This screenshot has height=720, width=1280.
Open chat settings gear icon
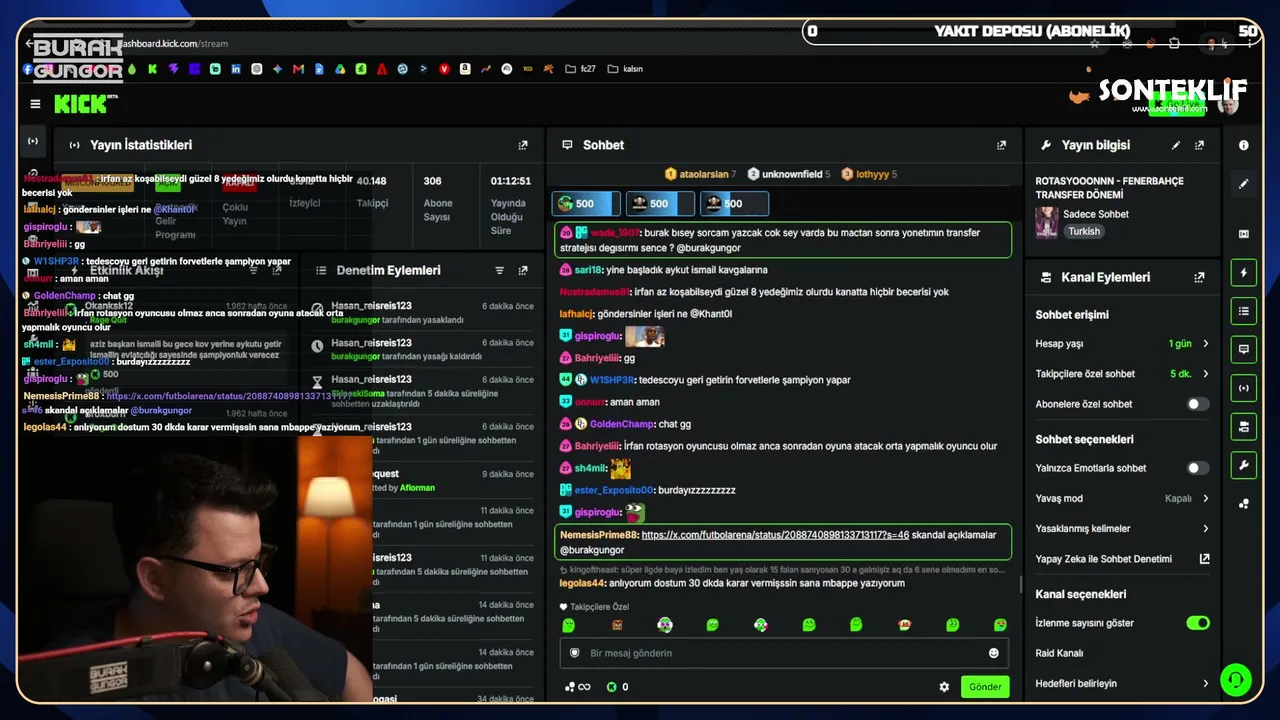(944, 687)
